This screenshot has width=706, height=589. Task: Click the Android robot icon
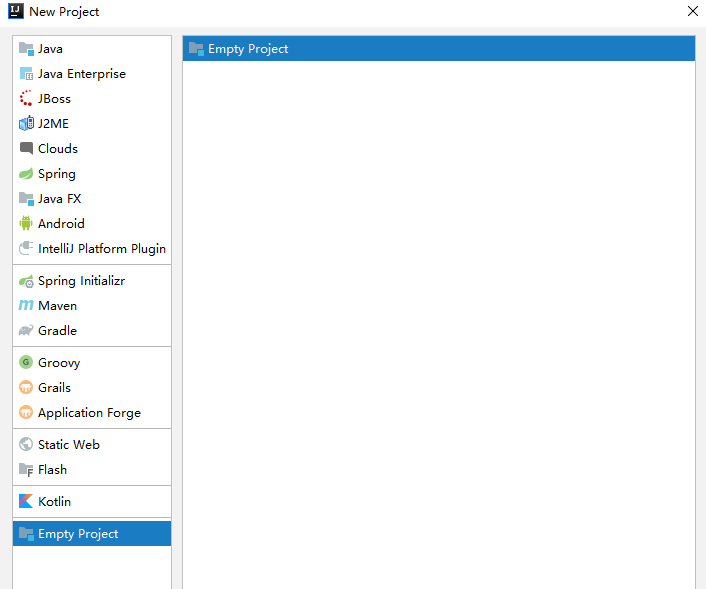pyautogui.click(x=26, y=224)
